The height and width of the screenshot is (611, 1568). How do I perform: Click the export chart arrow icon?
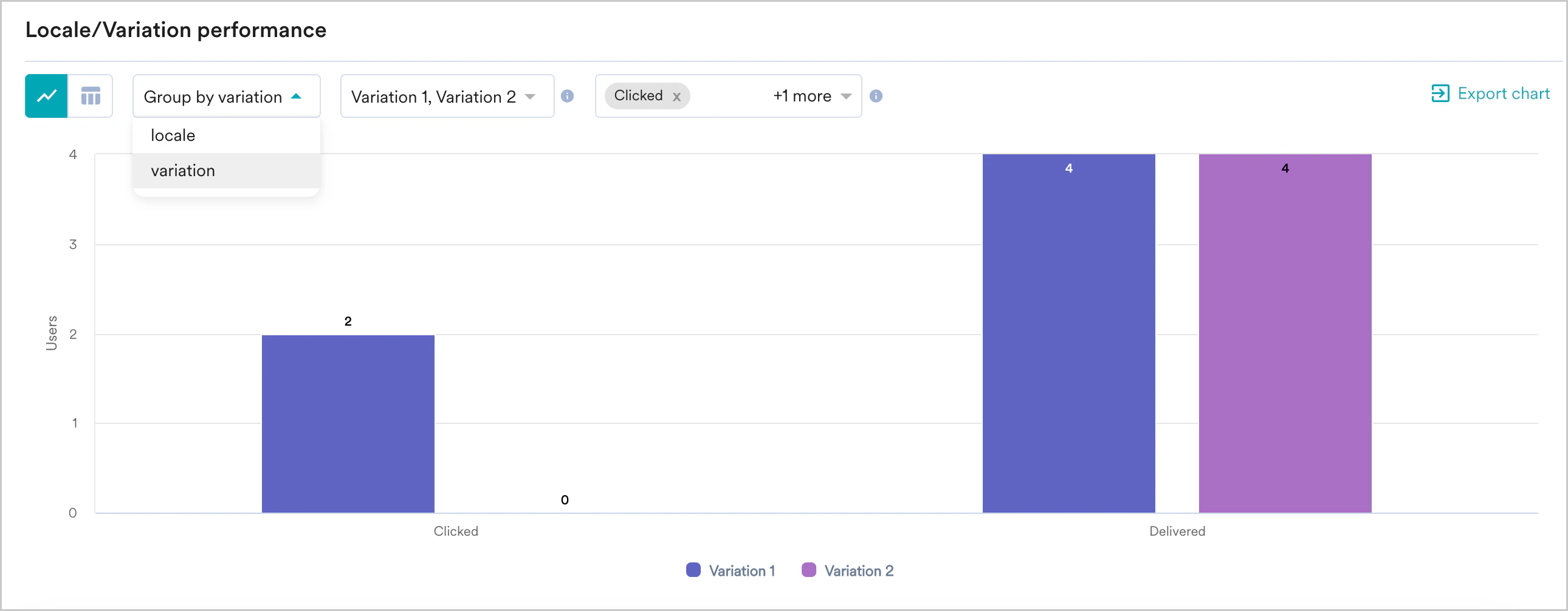1441,93
